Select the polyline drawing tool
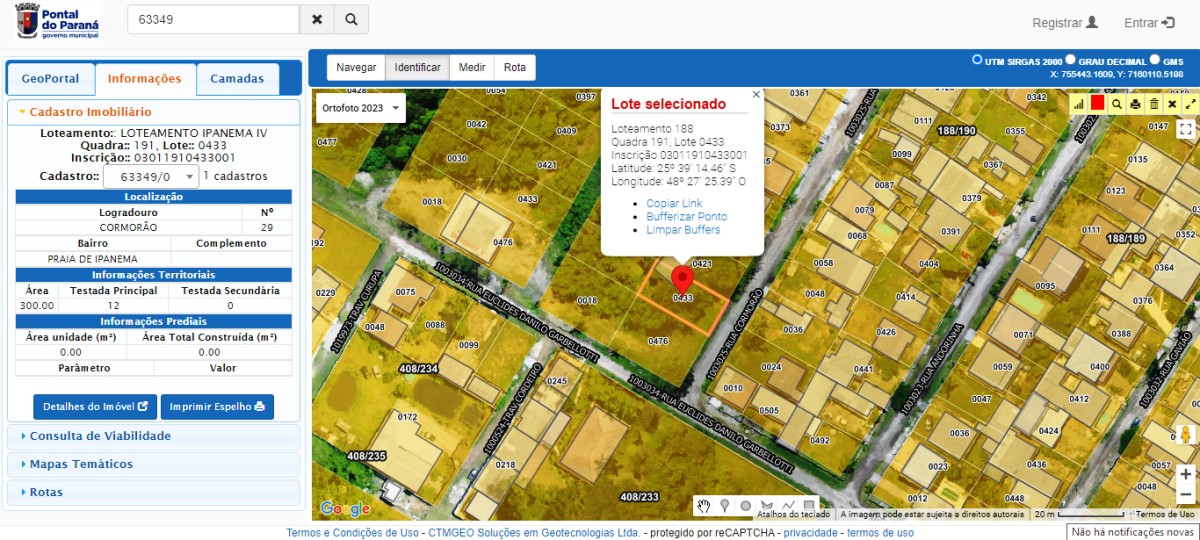The height and width of the screenshot is (540, 1200). coord(788,506)
